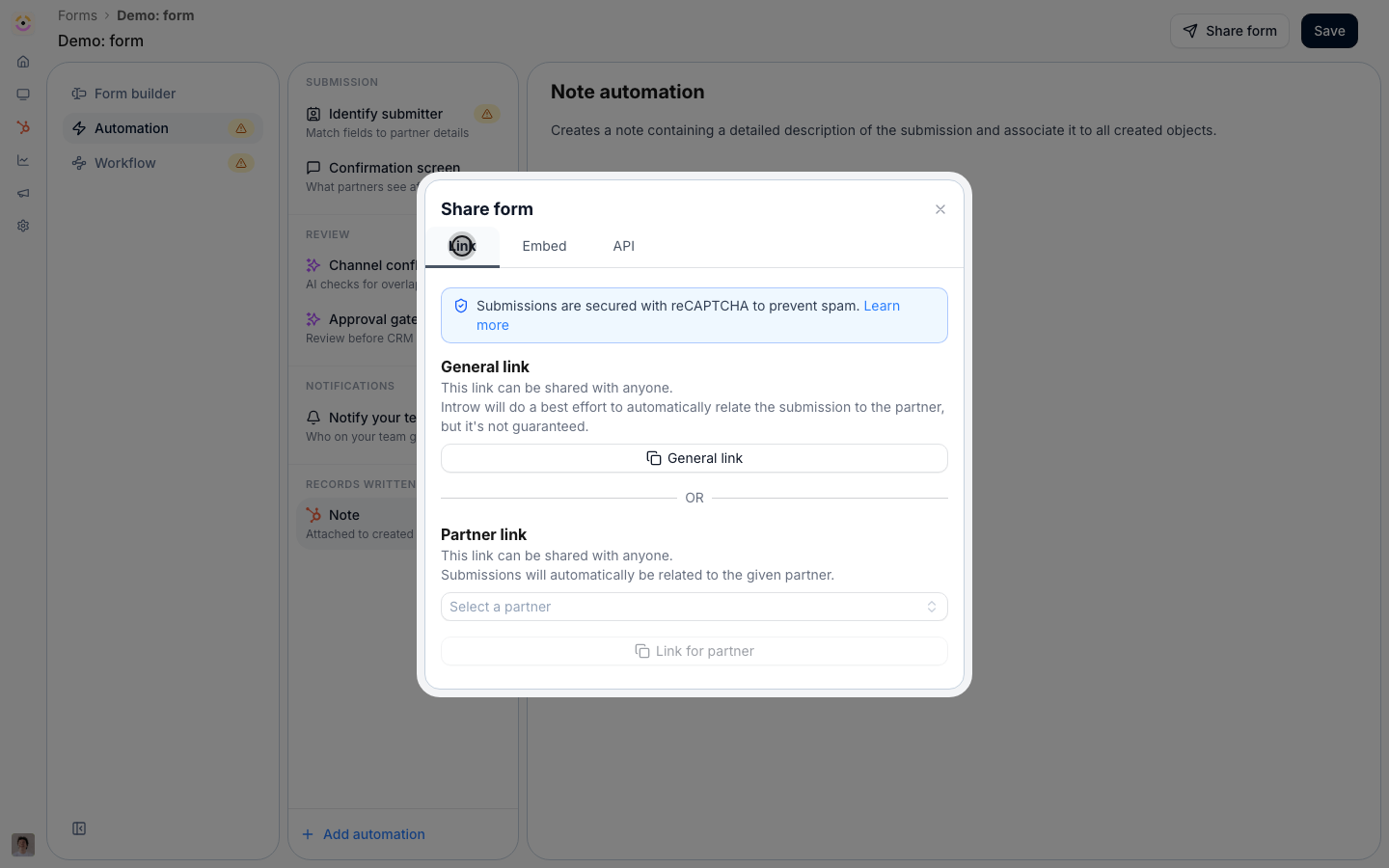Click the Link for partner button

tap(694, 651)
